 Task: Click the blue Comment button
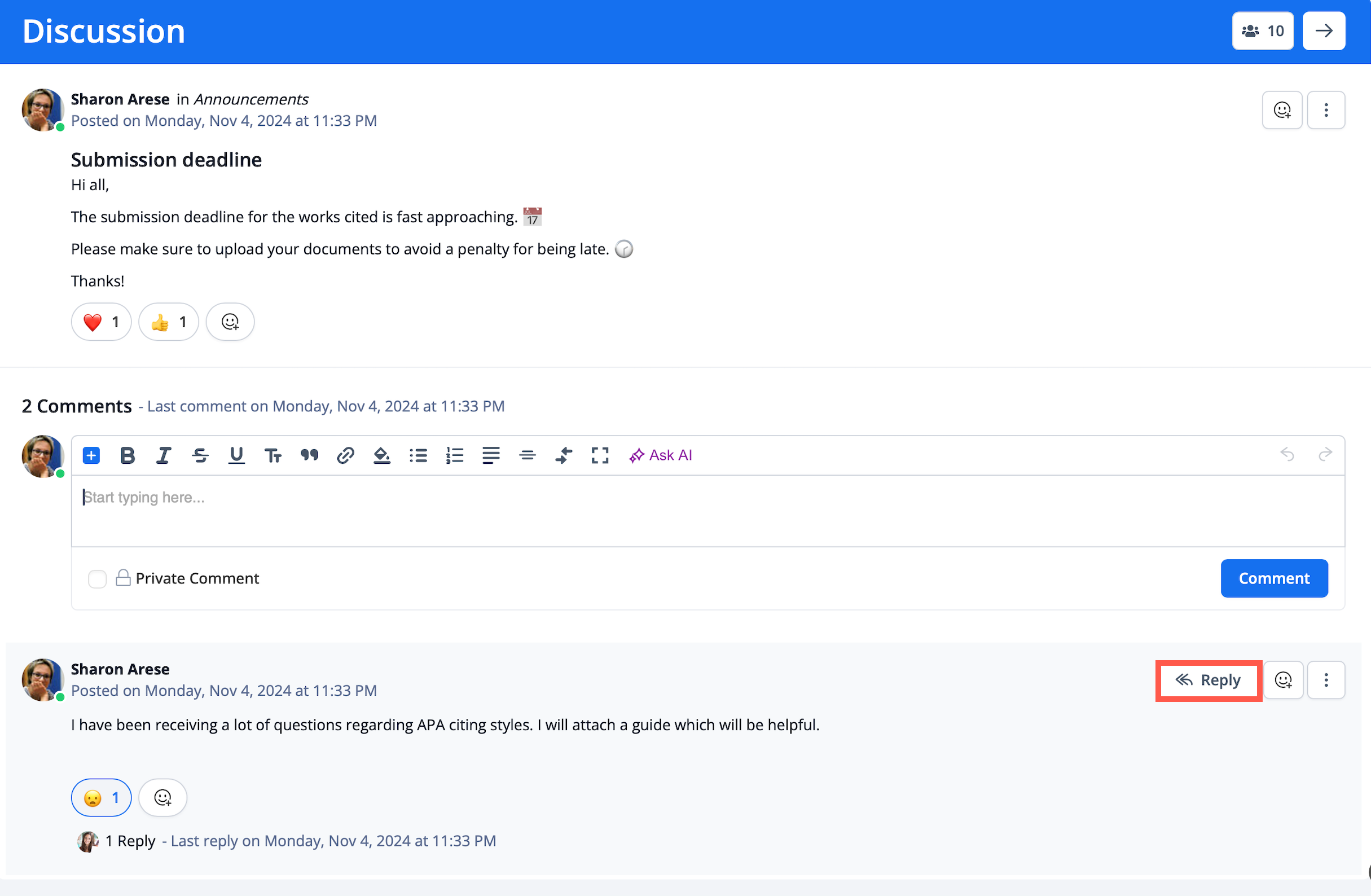pos(1273,578)
